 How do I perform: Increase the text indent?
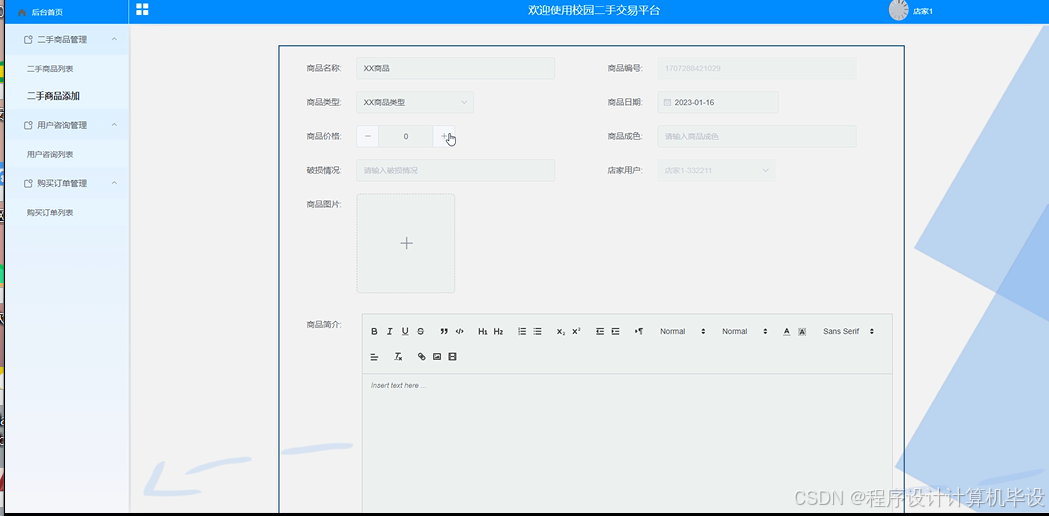(x=615, y=331)
